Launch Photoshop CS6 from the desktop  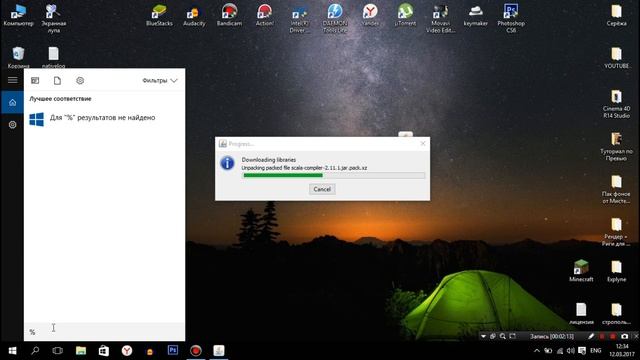[511, 18]
